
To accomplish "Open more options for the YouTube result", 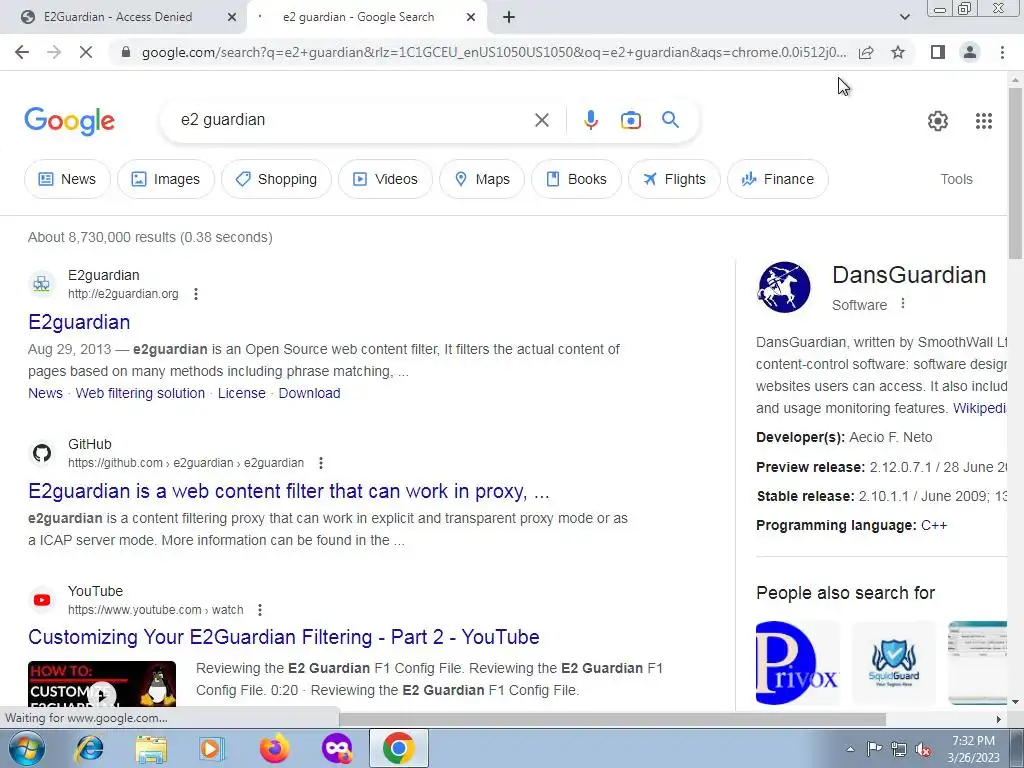I will [260, 610].
